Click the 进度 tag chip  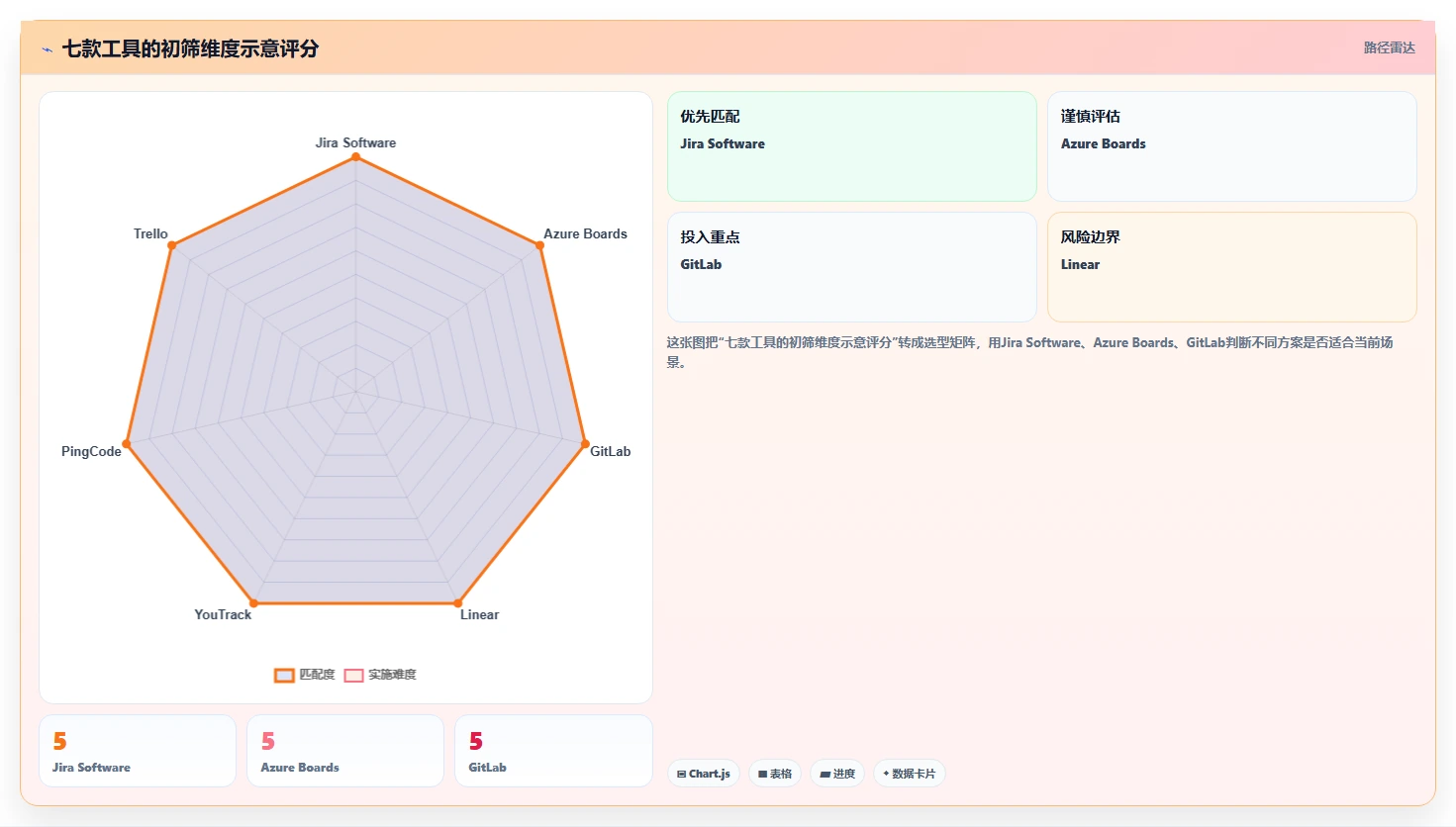click(x=837, y=774)
